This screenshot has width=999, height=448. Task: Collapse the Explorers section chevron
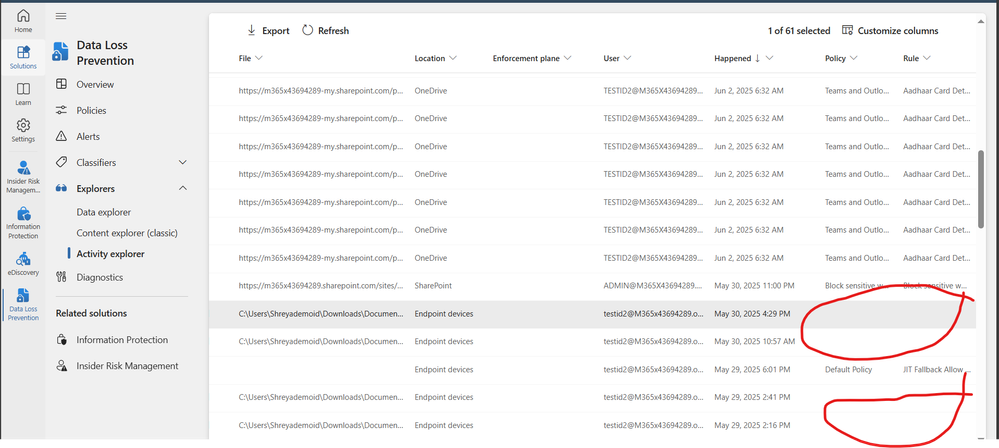pos(183,189)
